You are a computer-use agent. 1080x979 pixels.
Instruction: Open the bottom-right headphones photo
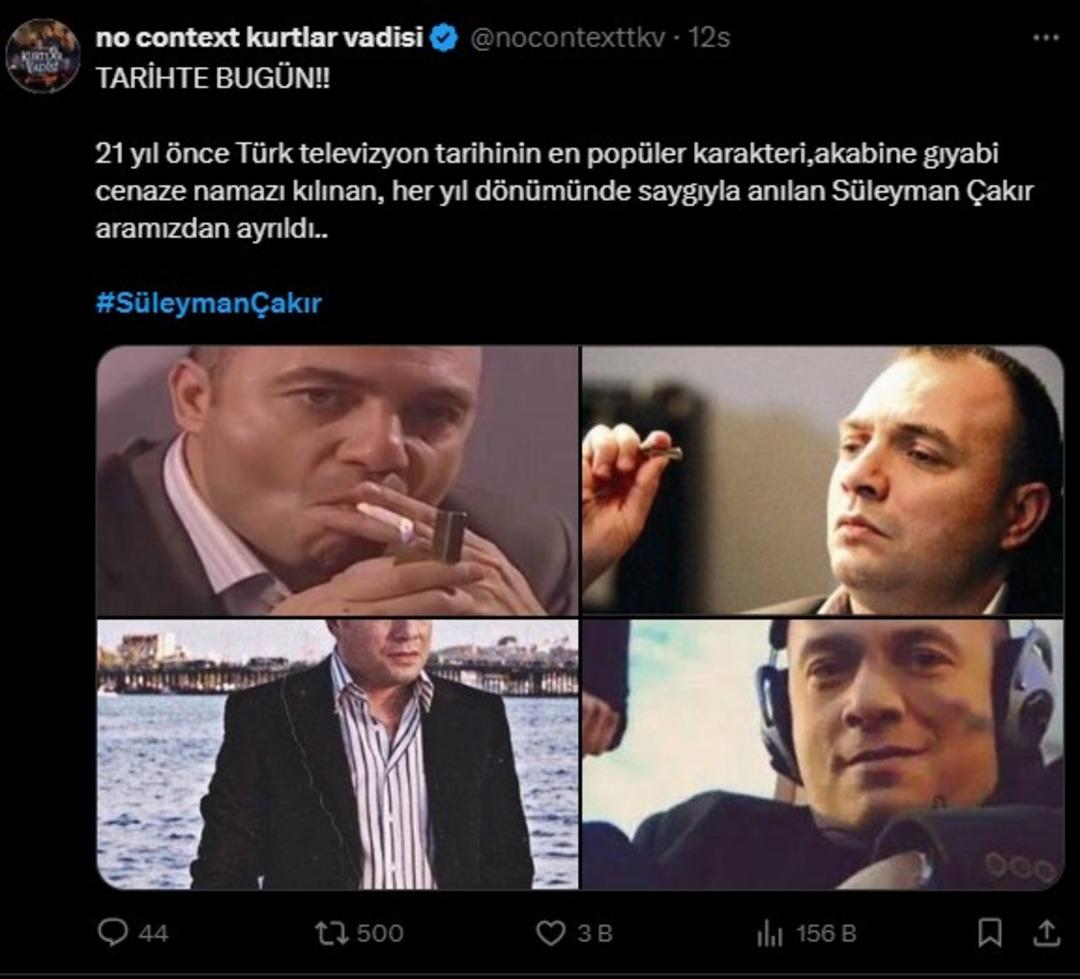[x=820, y=755]
